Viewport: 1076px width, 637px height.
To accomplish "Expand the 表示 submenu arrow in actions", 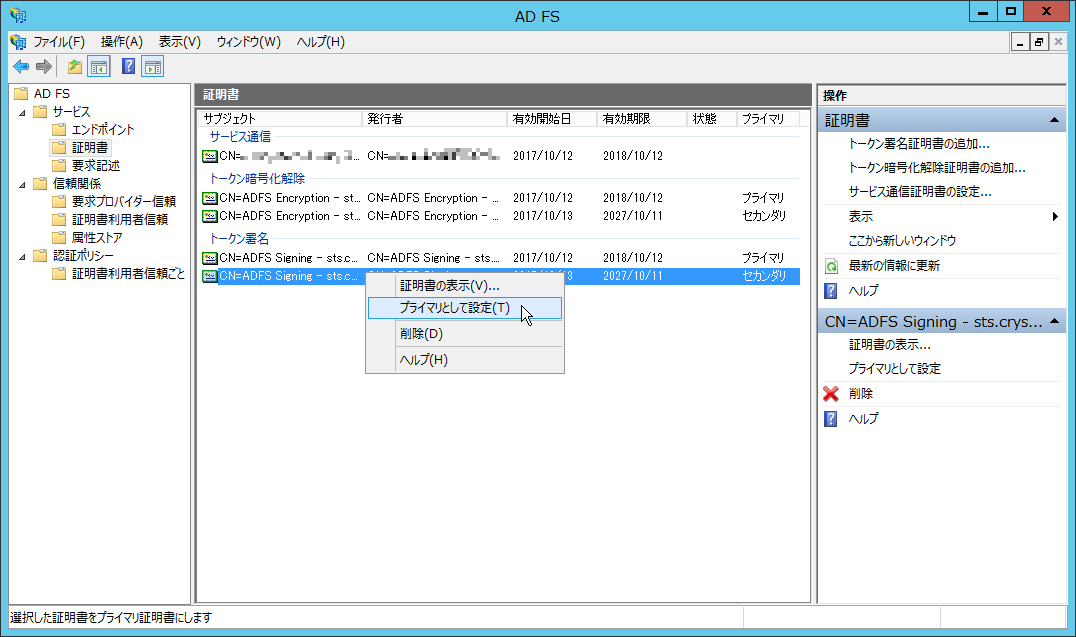I will pos(1055,216).
